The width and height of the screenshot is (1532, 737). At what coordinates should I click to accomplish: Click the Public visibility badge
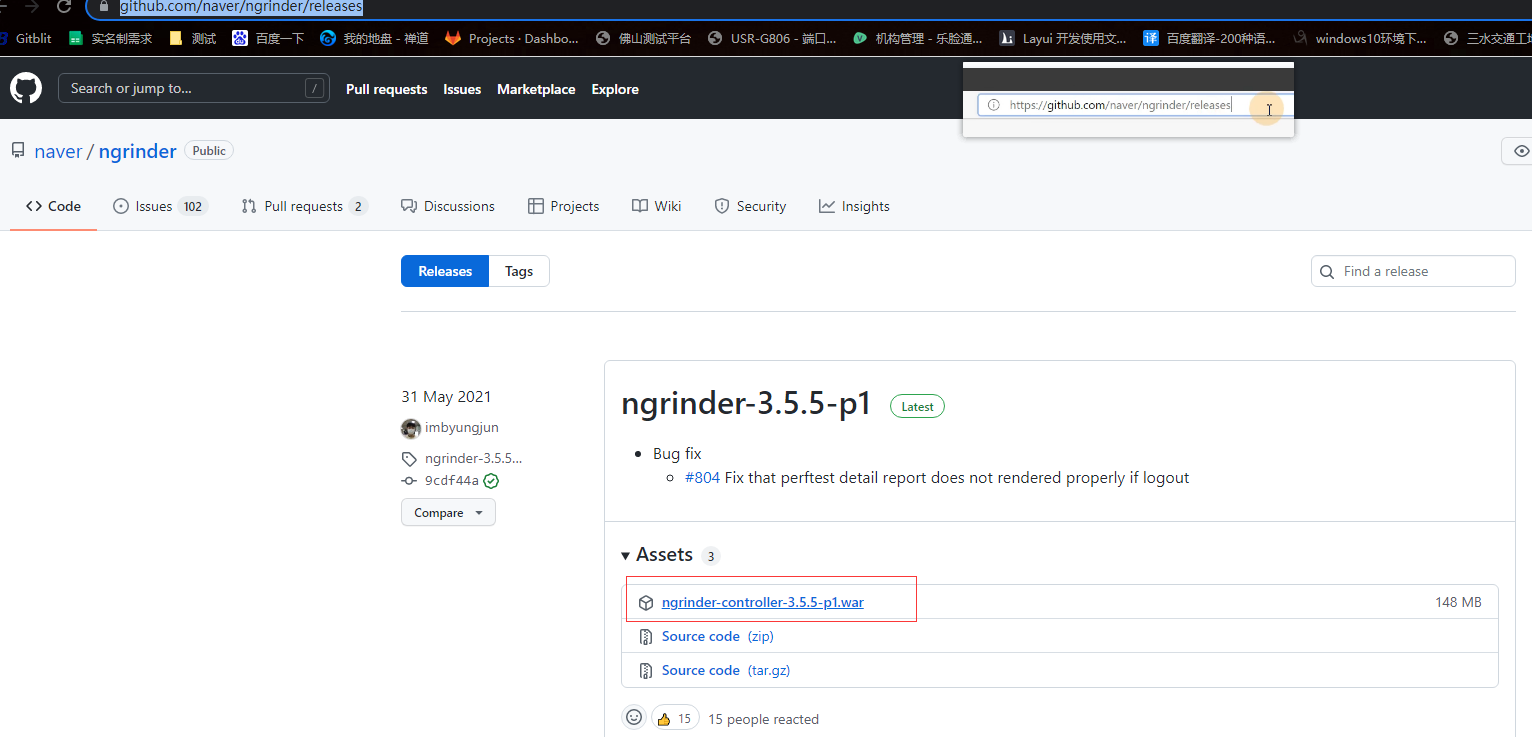(209, 150)
